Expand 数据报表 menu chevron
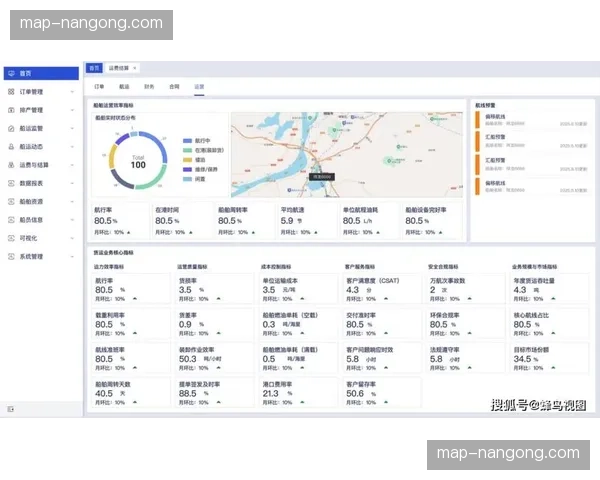 pyautogui.click(x=72, y=183)
